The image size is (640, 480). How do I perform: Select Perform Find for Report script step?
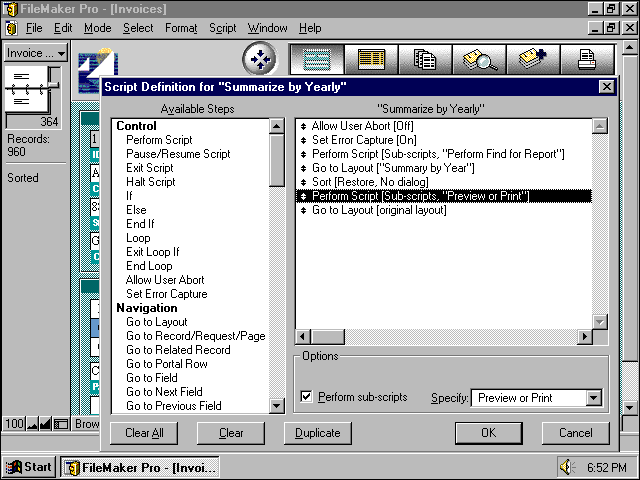[444, 154]
